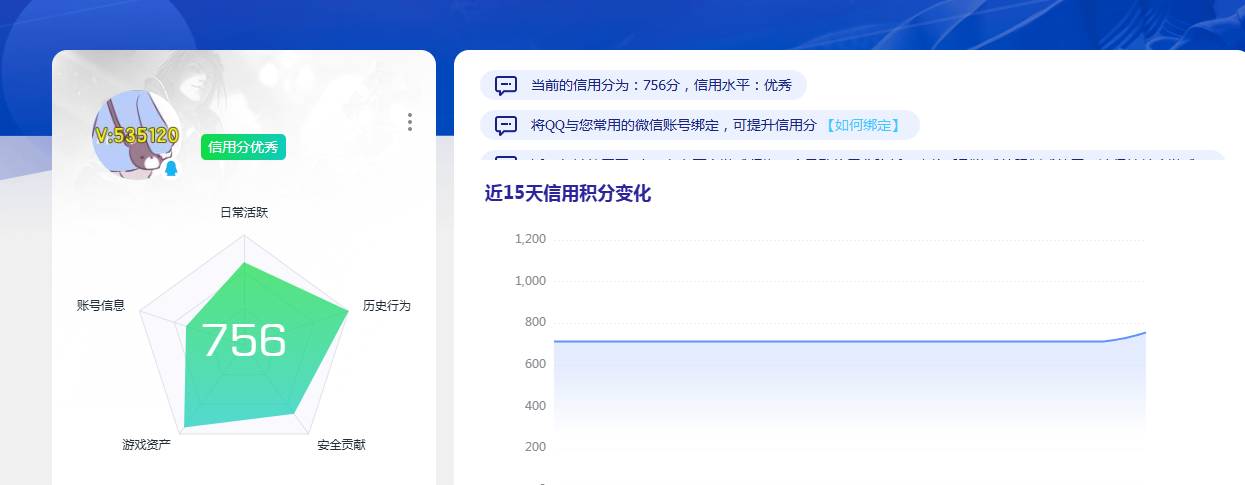Click the 200 axis value

pyautogui.click(x=535, y=447)
